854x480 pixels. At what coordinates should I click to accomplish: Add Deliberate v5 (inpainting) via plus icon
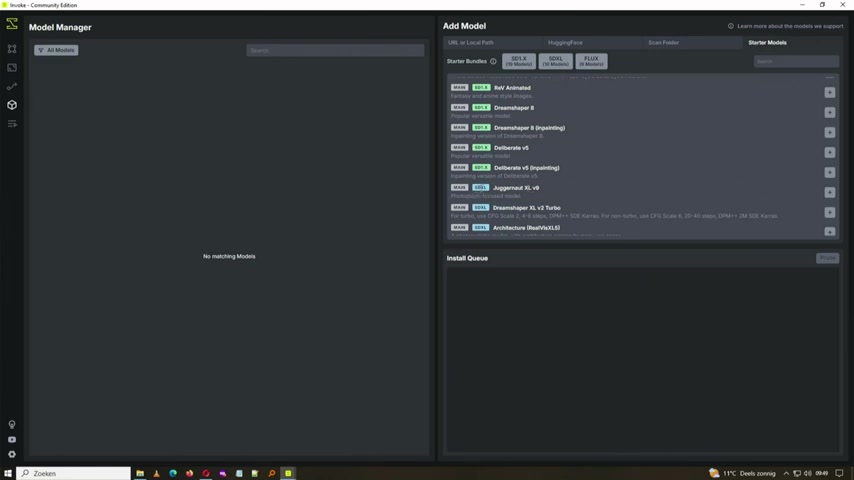829,172
